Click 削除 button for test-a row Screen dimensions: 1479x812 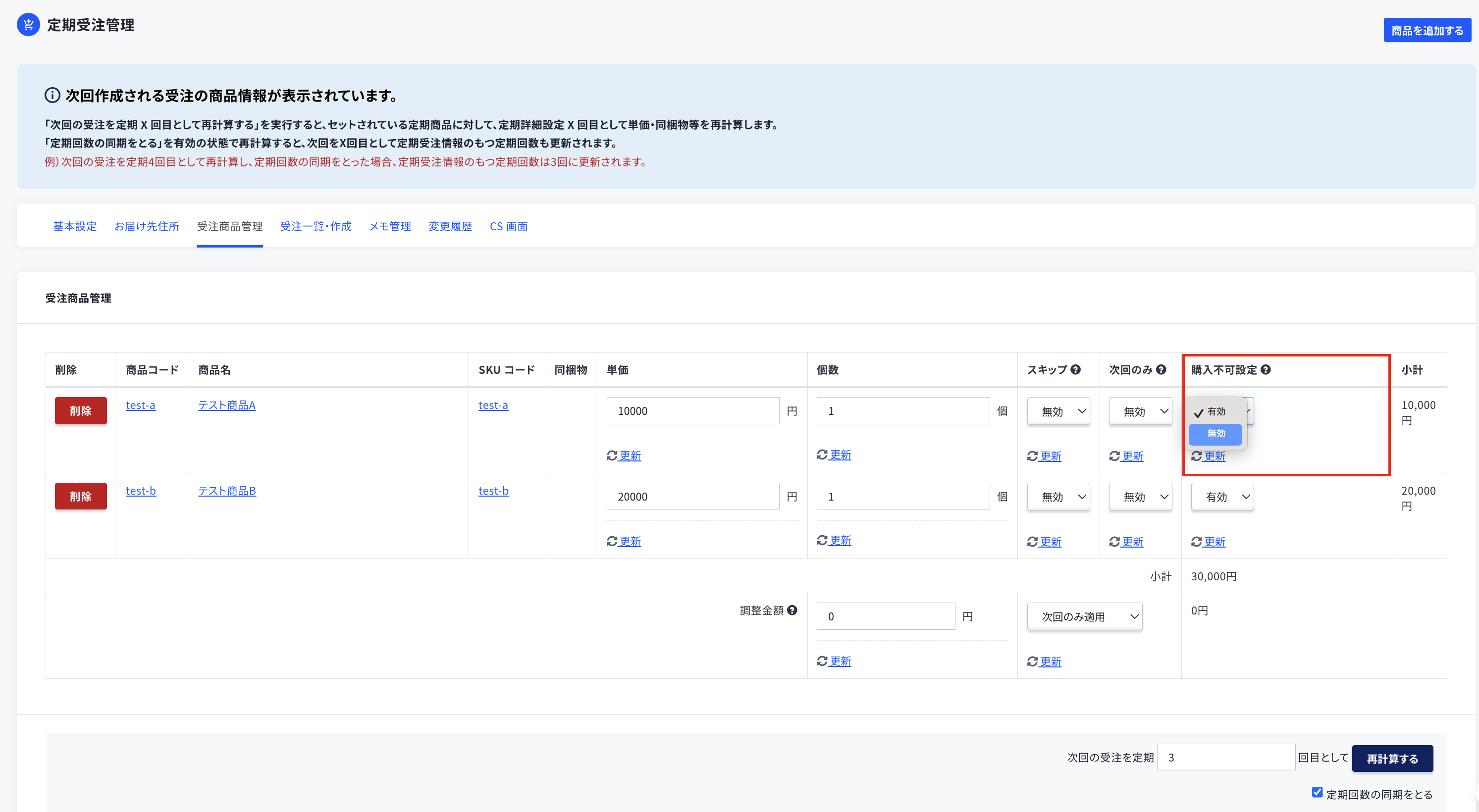point(81,411)
